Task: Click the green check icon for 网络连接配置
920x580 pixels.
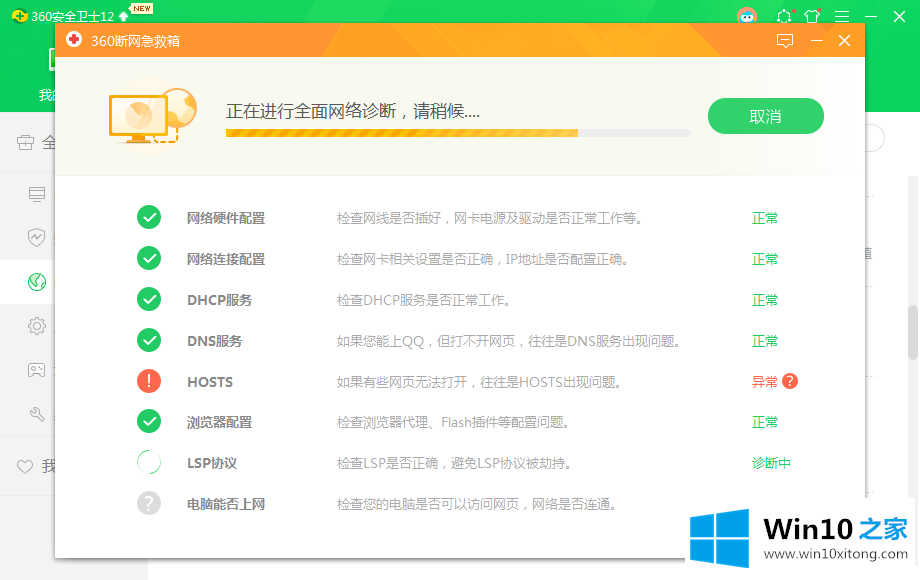Action: [x=149, y=258]
